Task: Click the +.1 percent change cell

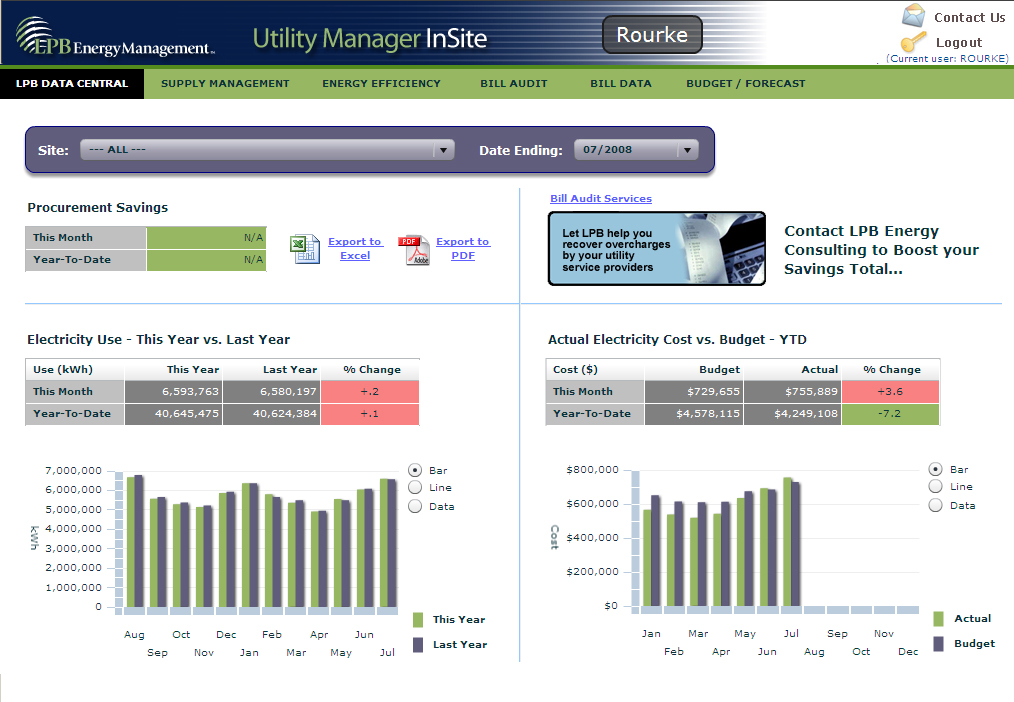Action: point(370,414)
